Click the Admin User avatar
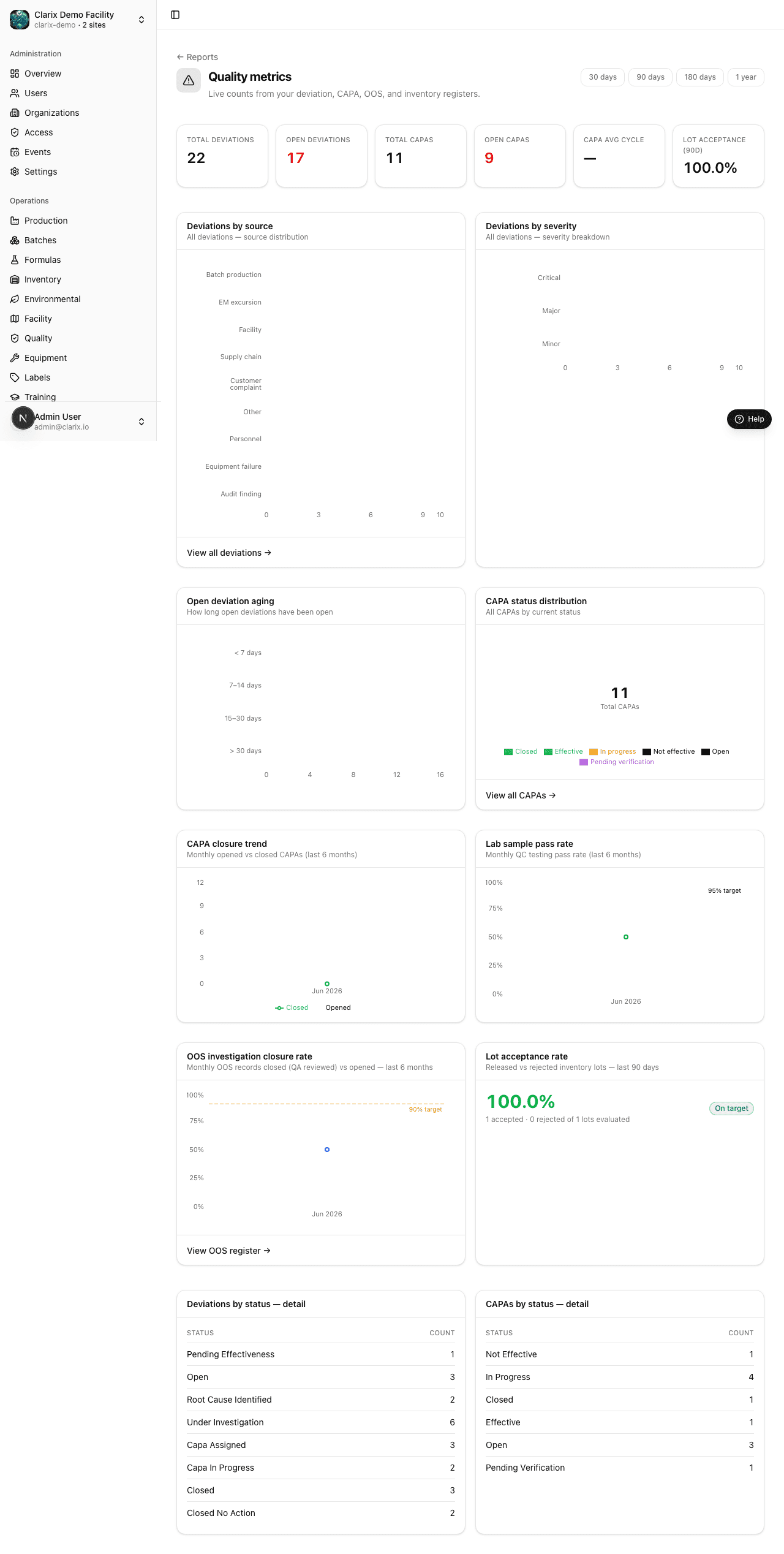 [23, 418]
